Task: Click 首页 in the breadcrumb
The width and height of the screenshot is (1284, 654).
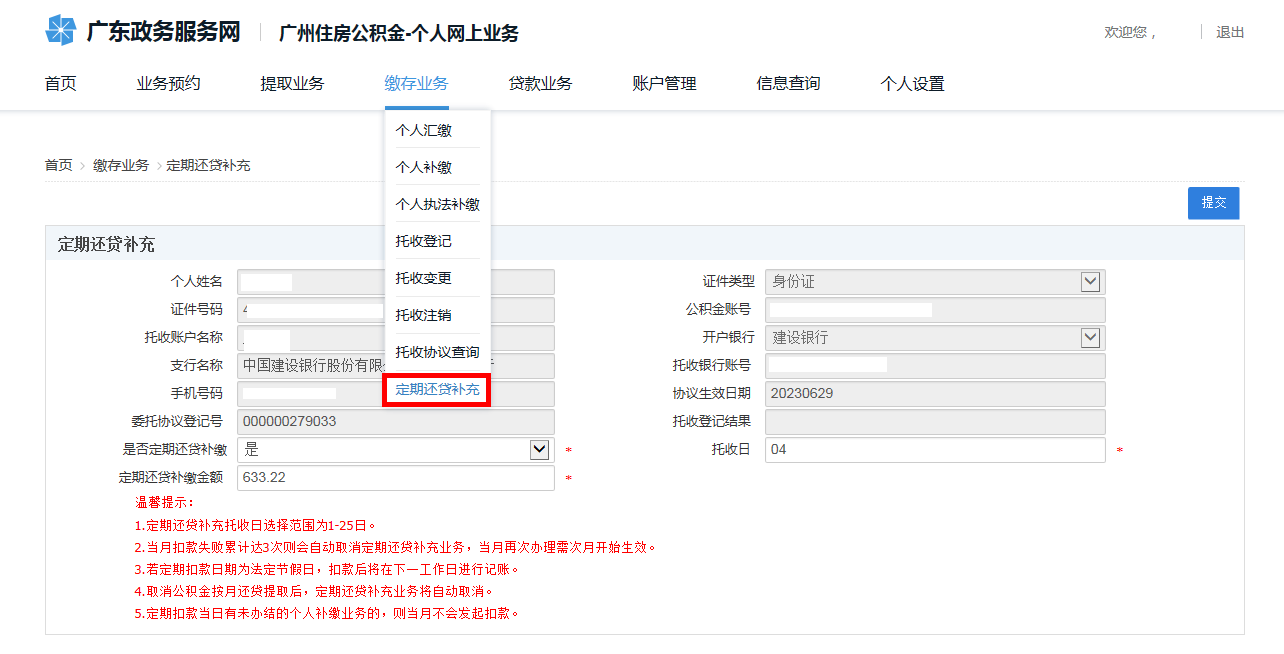Action: click(58, 165)
